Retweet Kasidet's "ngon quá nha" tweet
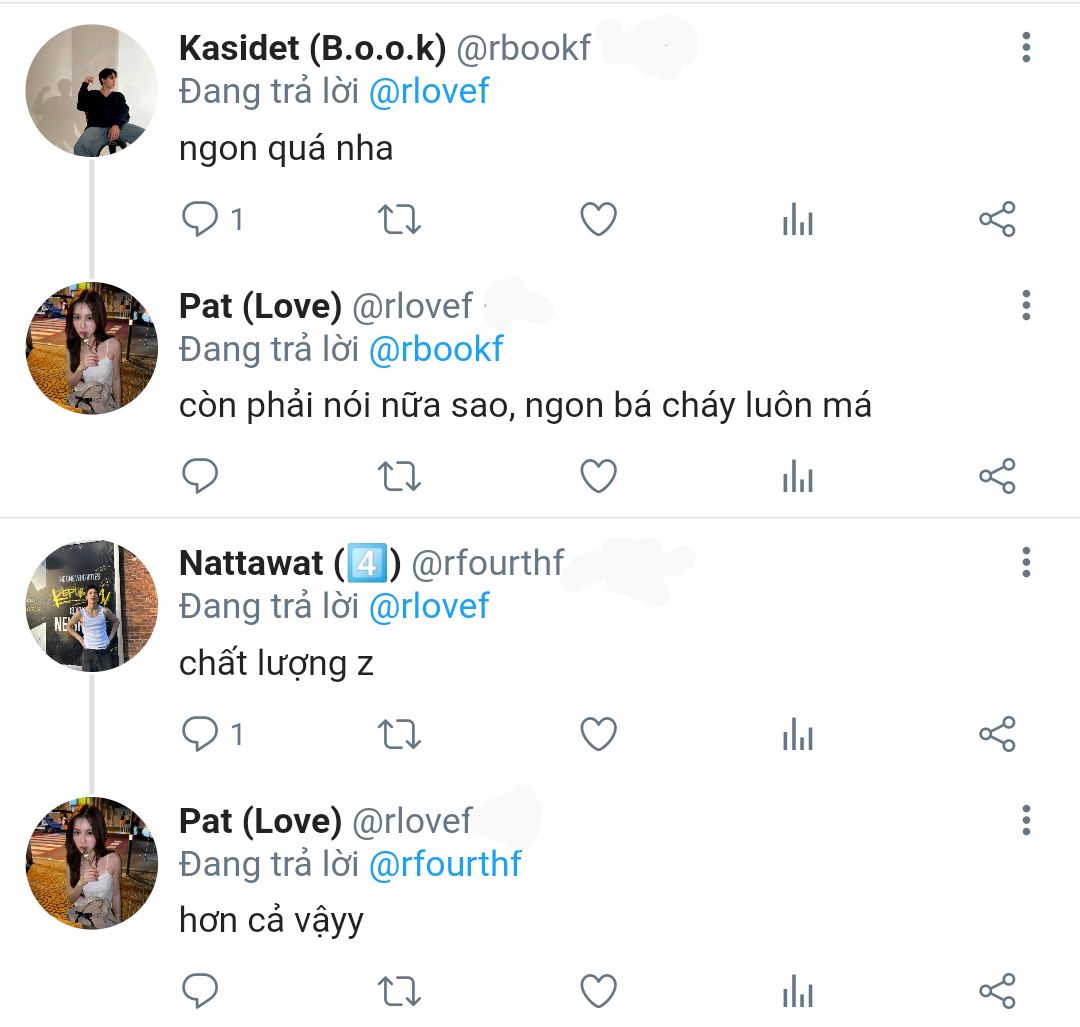Viewport: 1080px width, 1027px height. [400, 219]
